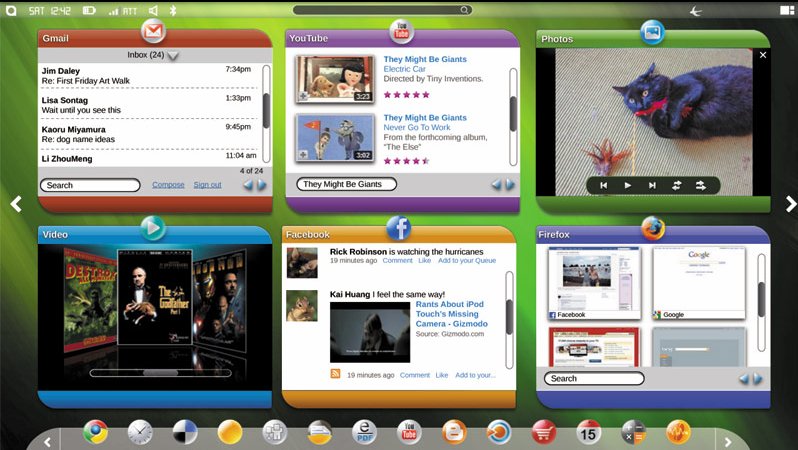Viewport: 798px width, 450px height.
Task: Open the clock app in the dock
Action: (140, 433)
